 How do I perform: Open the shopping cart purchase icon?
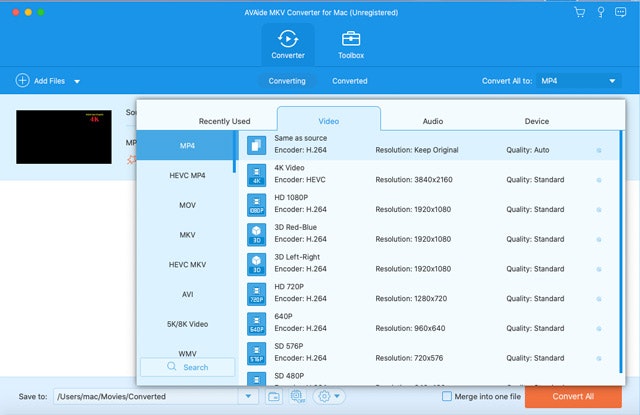tap(580, 12)
